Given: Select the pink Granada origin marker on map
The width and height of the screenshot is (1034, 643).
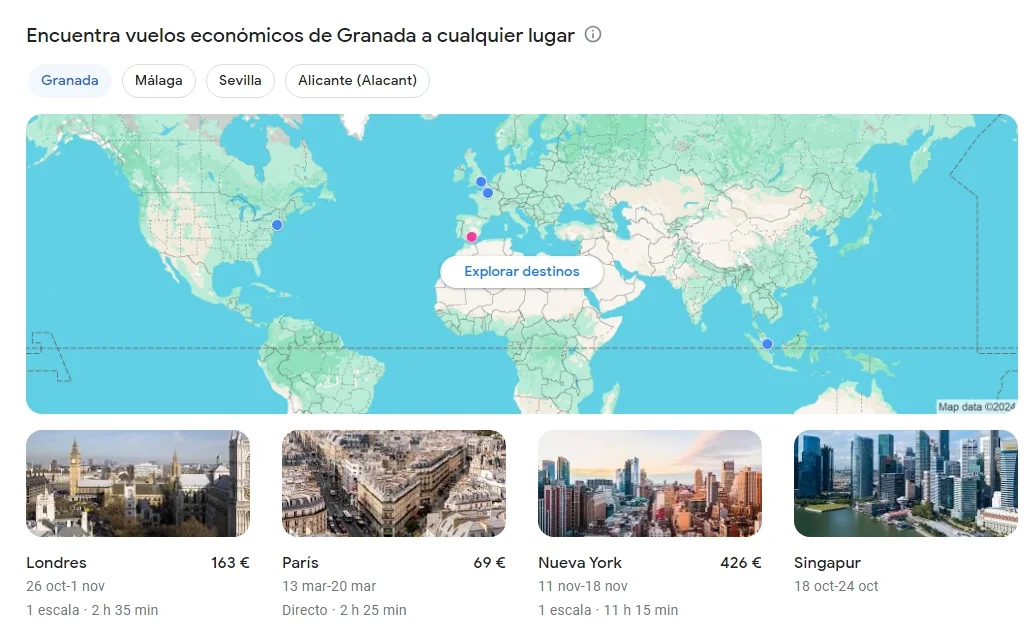Looking at the screenshot, I should coord(471,237).
